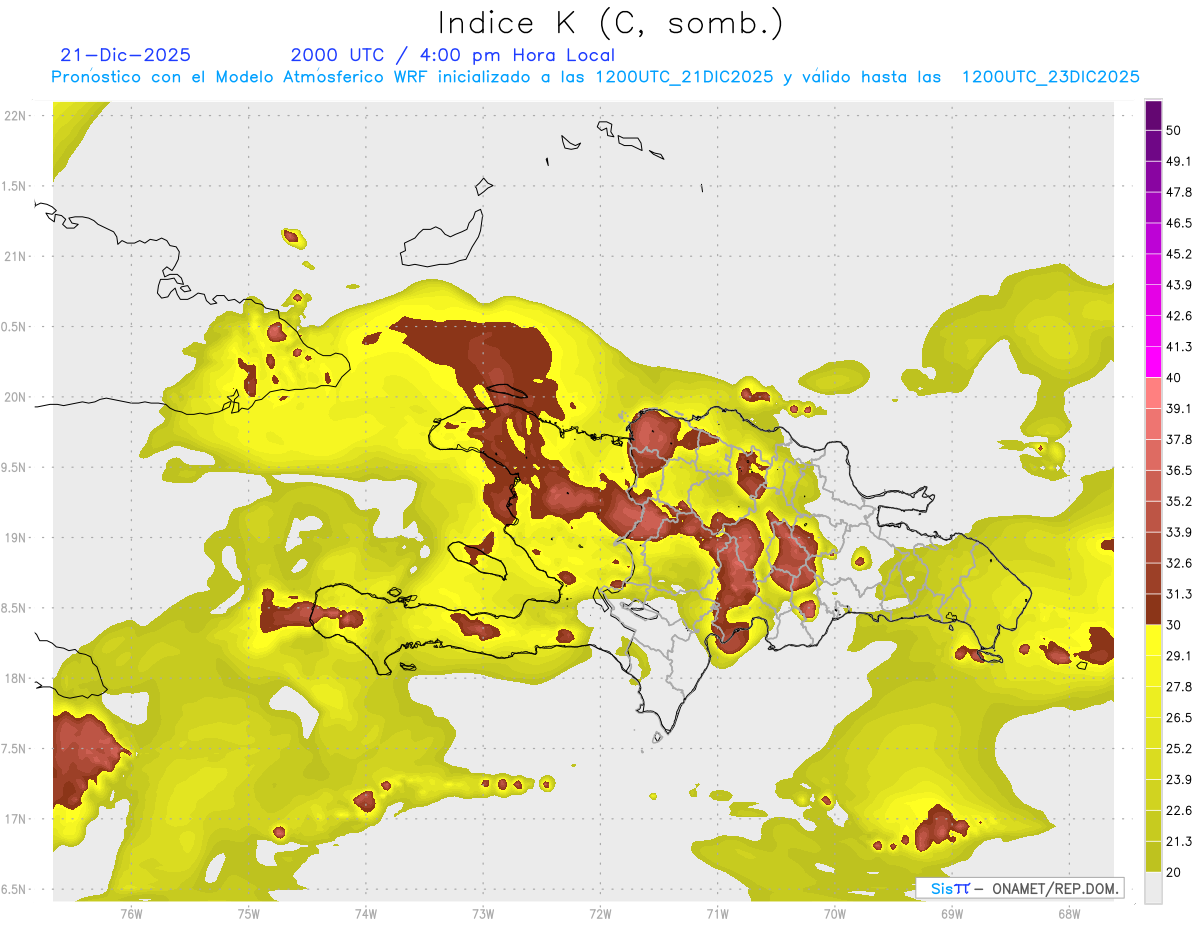Click the 20N latitude axis label
Image resolution: width=1200 pixels, height=927 pixels.
[x=15, y=398]
